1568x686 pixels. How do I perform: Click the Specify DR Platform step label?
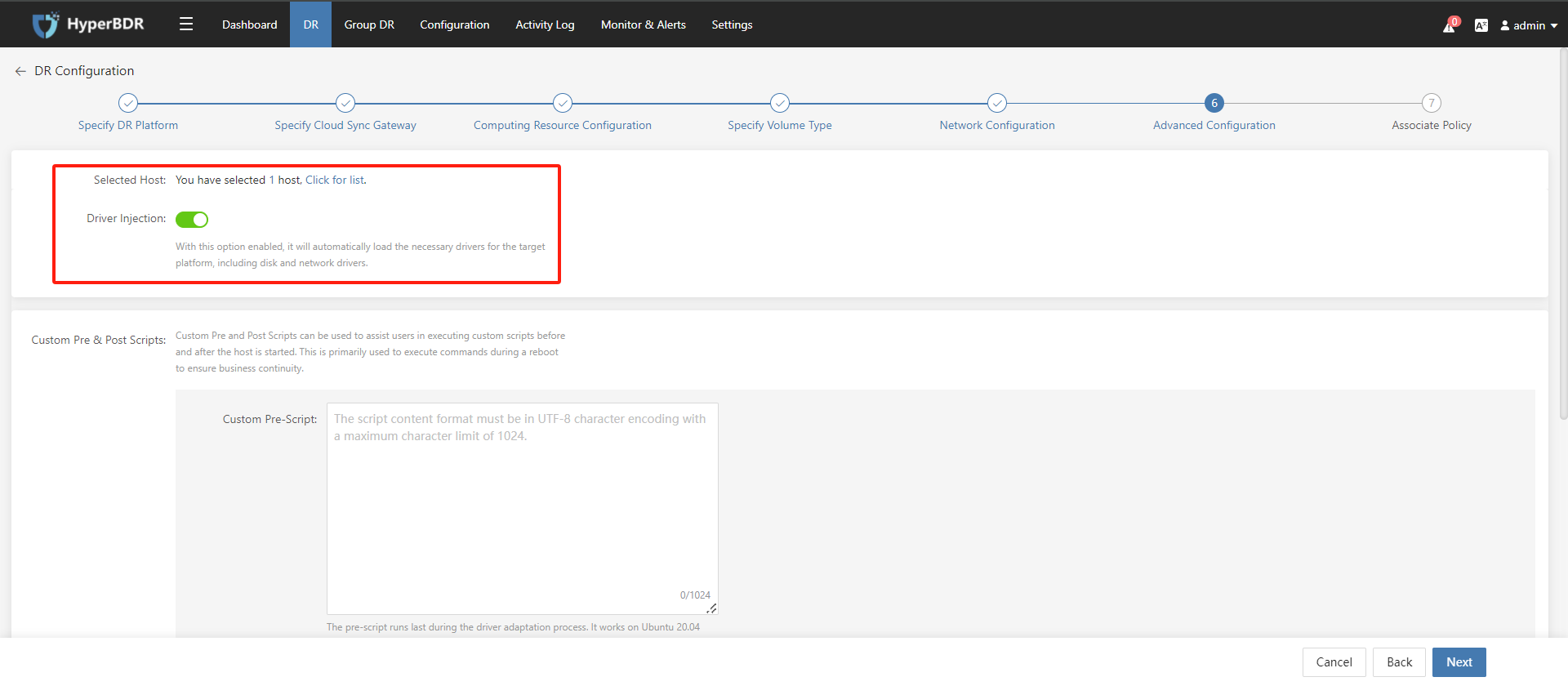(x=128, y=125)
